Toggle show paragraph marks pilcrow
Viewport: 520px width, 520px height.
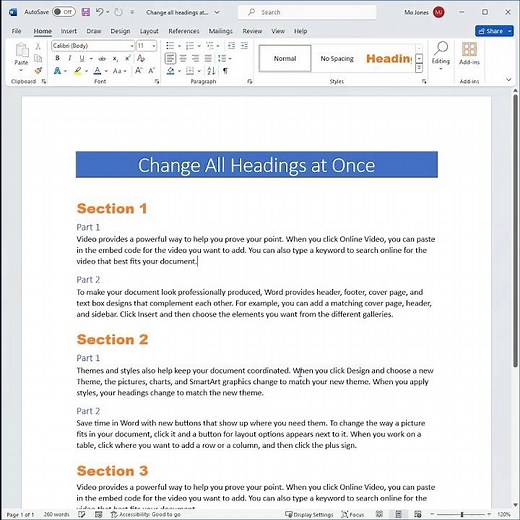[225, 71]
